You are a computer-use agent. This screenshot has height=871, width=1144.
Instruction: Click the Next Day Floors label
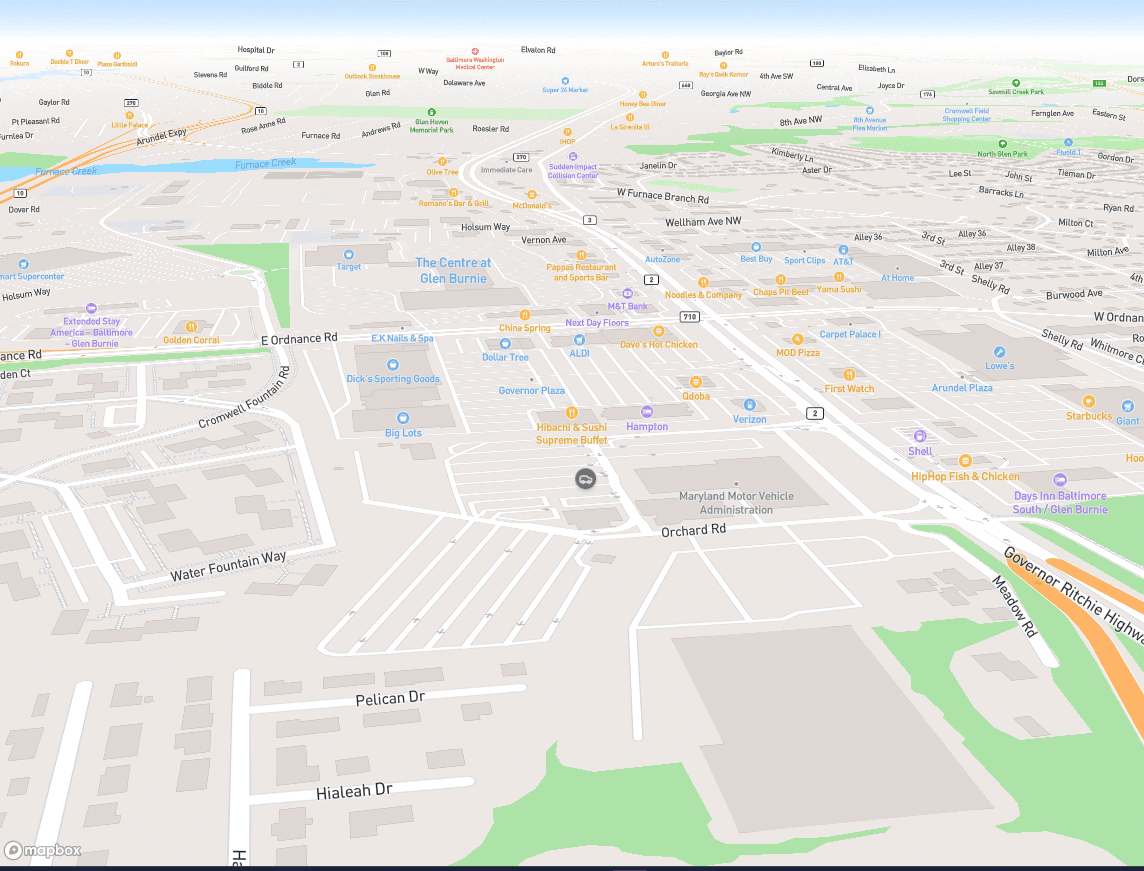(x=597, y=322)
